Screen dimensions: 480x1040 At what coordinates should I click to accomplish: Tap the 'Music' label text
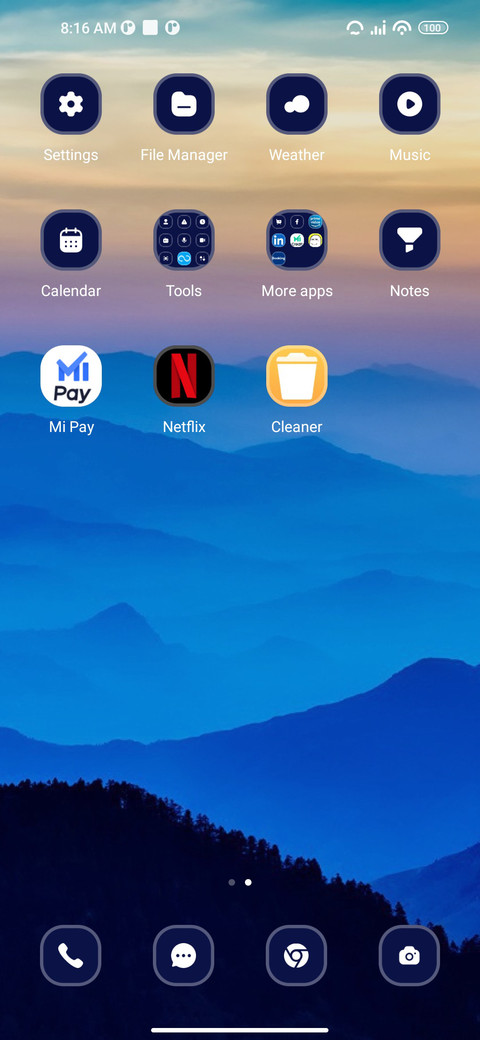tap(410, 155)
